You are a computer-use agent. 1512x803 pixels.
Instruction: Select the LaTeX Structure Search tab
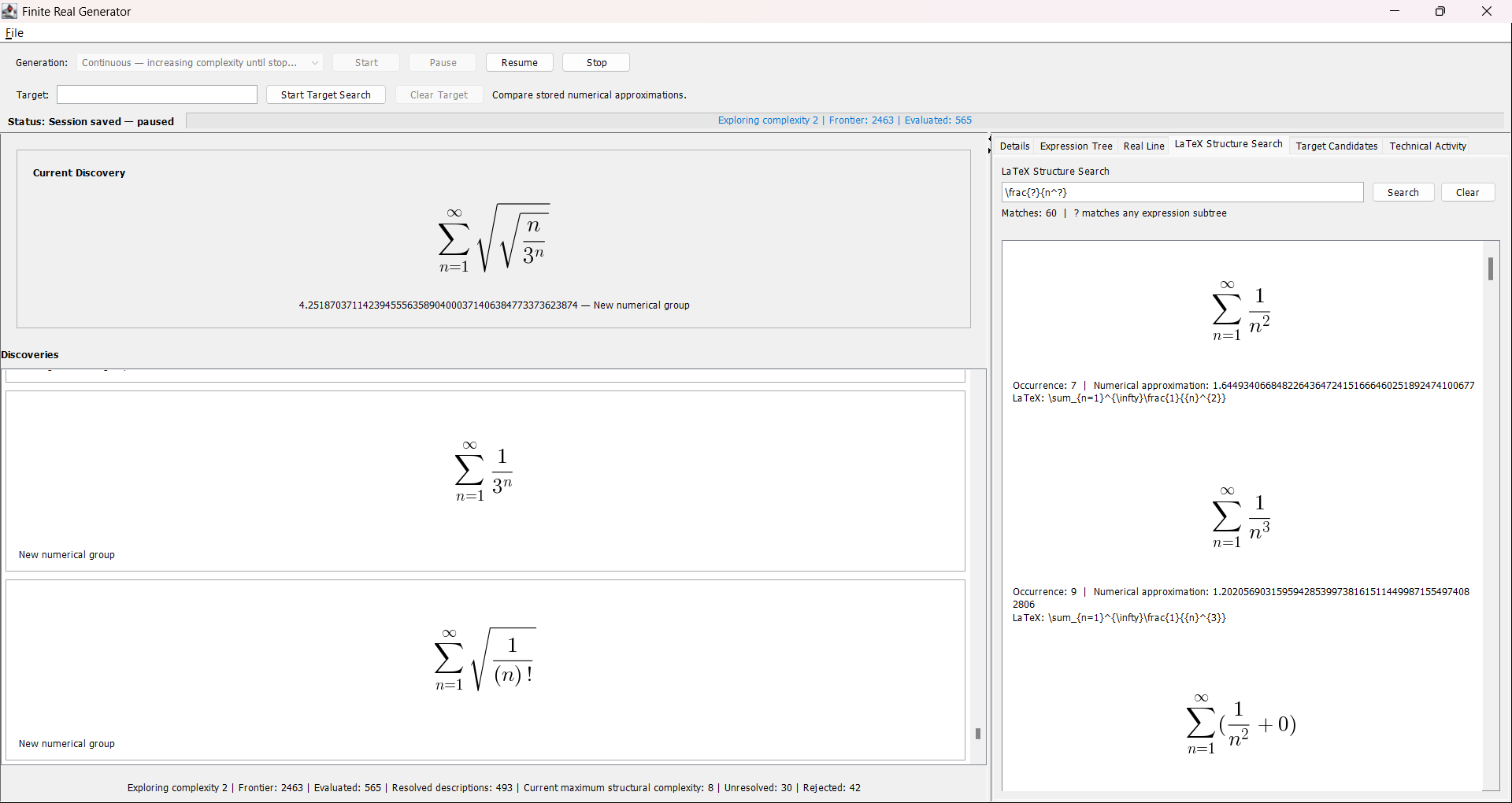(1228, 144)
